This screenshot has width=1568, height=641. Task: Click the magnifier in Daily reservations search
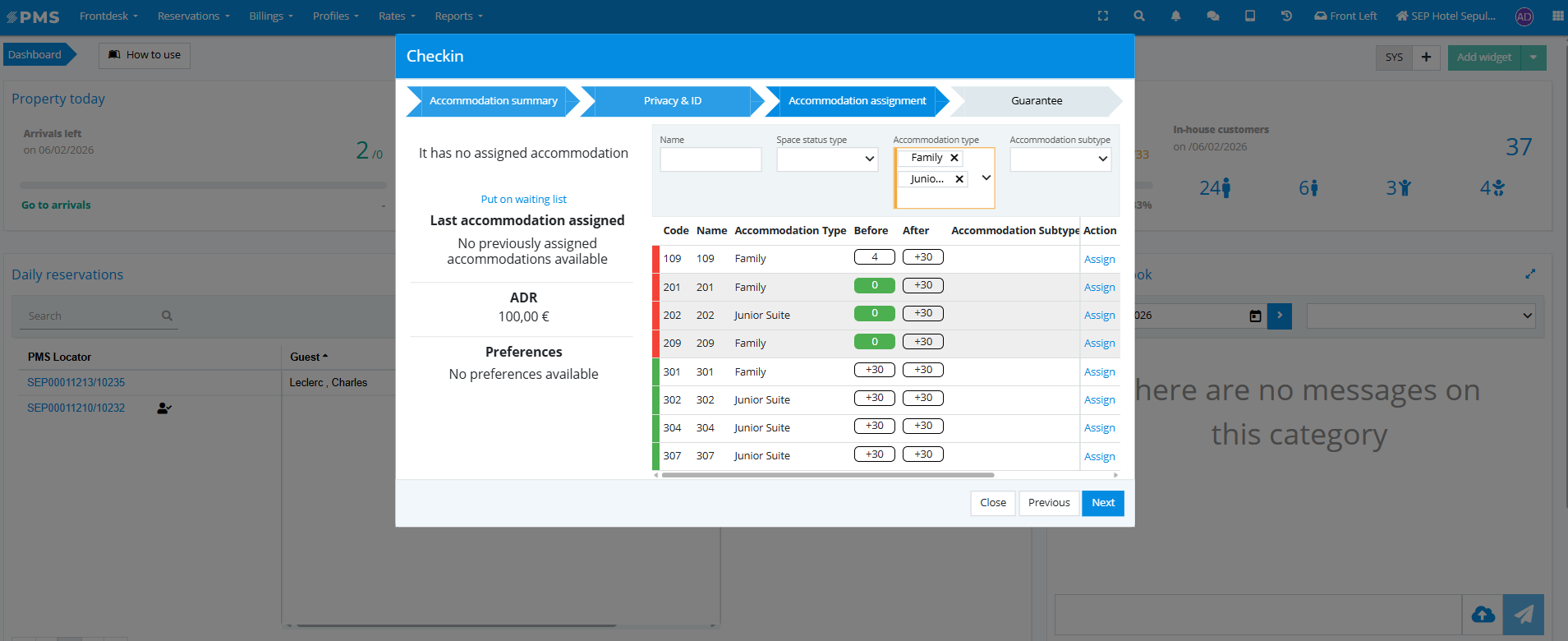pyautogui.click(x=168, y=316)
